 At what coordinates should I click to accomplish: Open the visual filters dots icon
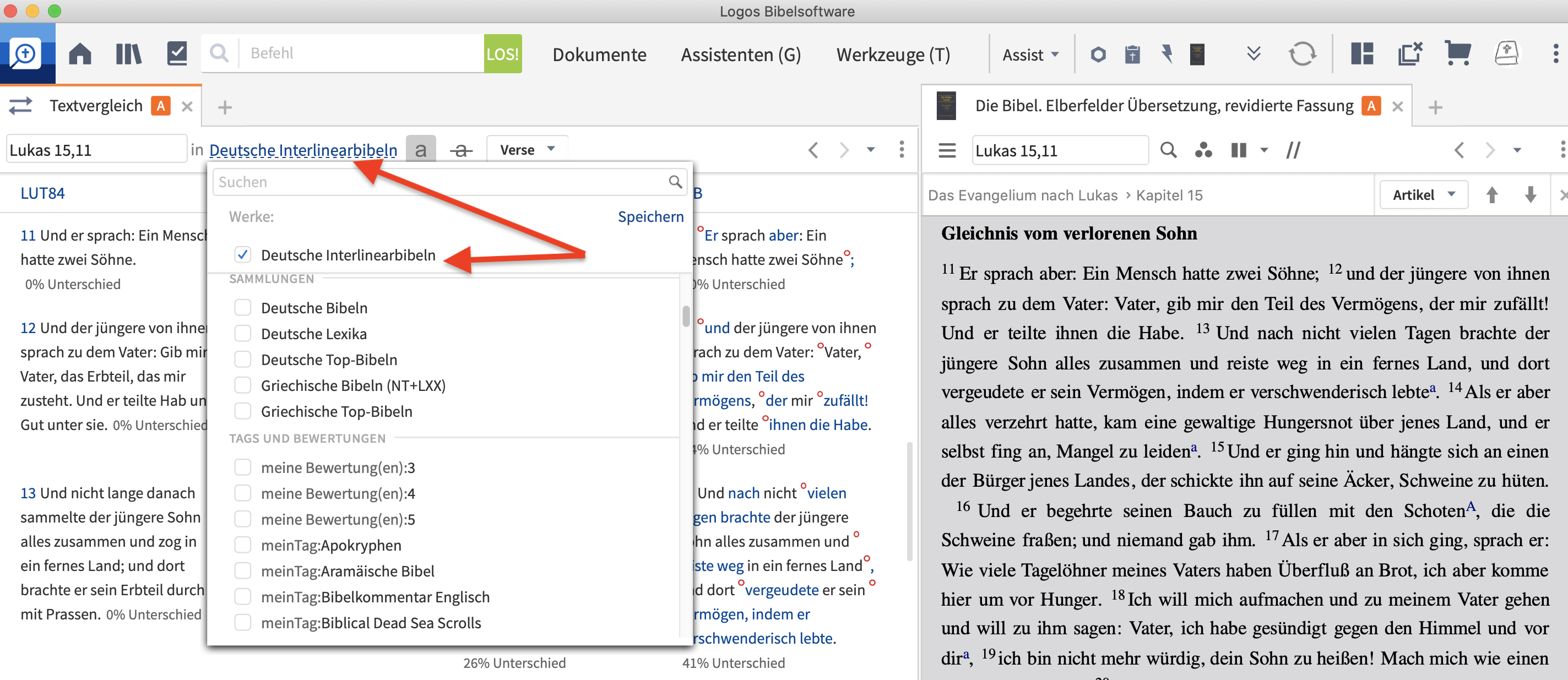coord(1203,150)
